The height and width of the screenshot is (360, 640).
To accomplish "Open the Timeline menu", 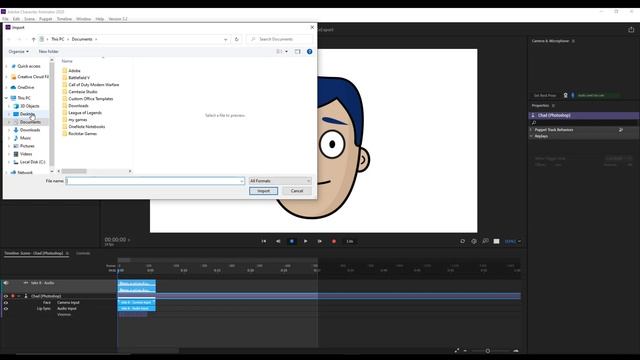I will click(64, 19).
